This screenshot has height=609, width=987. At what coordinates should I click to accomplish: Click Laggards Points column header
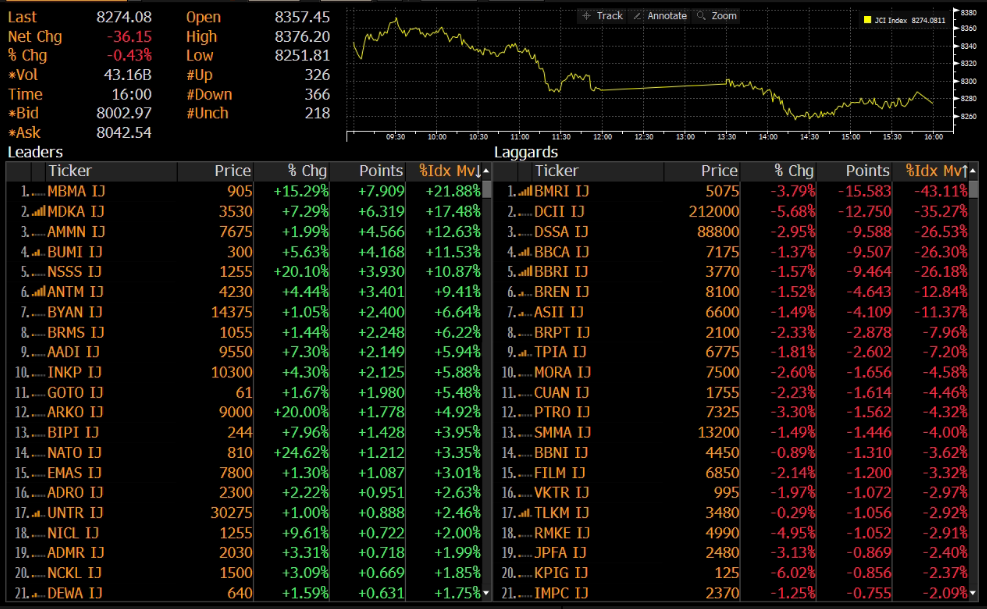pos(866,171)
